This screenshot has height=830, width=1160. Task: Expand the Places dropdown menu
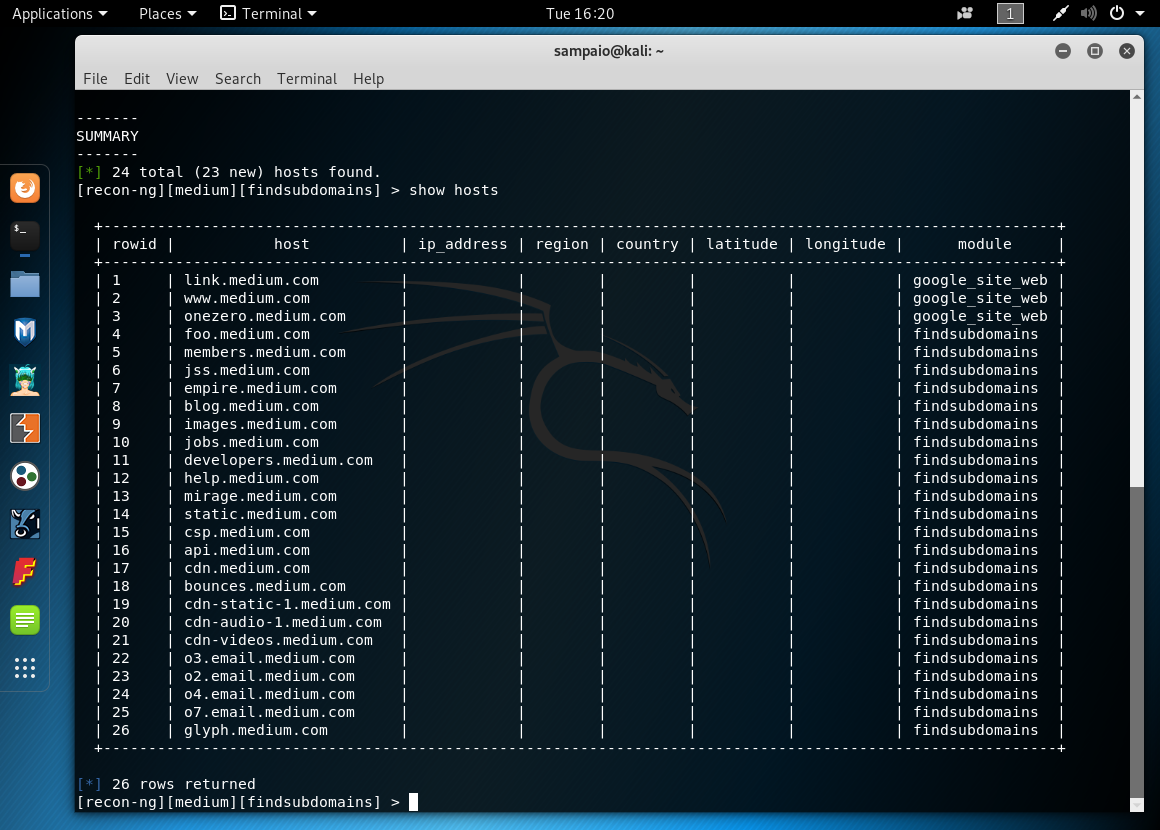[167, 14]
